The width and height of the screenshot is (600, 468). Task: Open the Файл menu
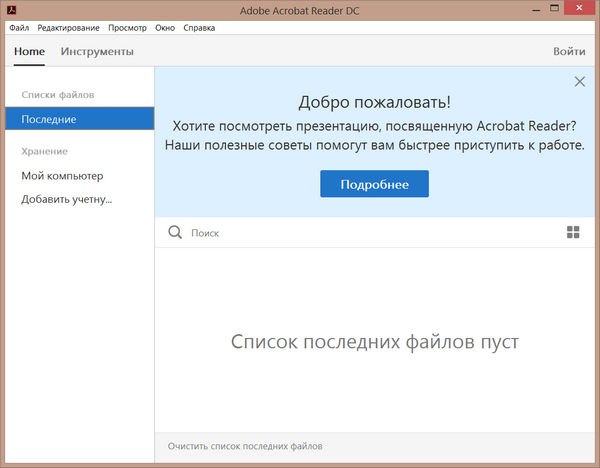pyautogui.click(x=19, y=28)
